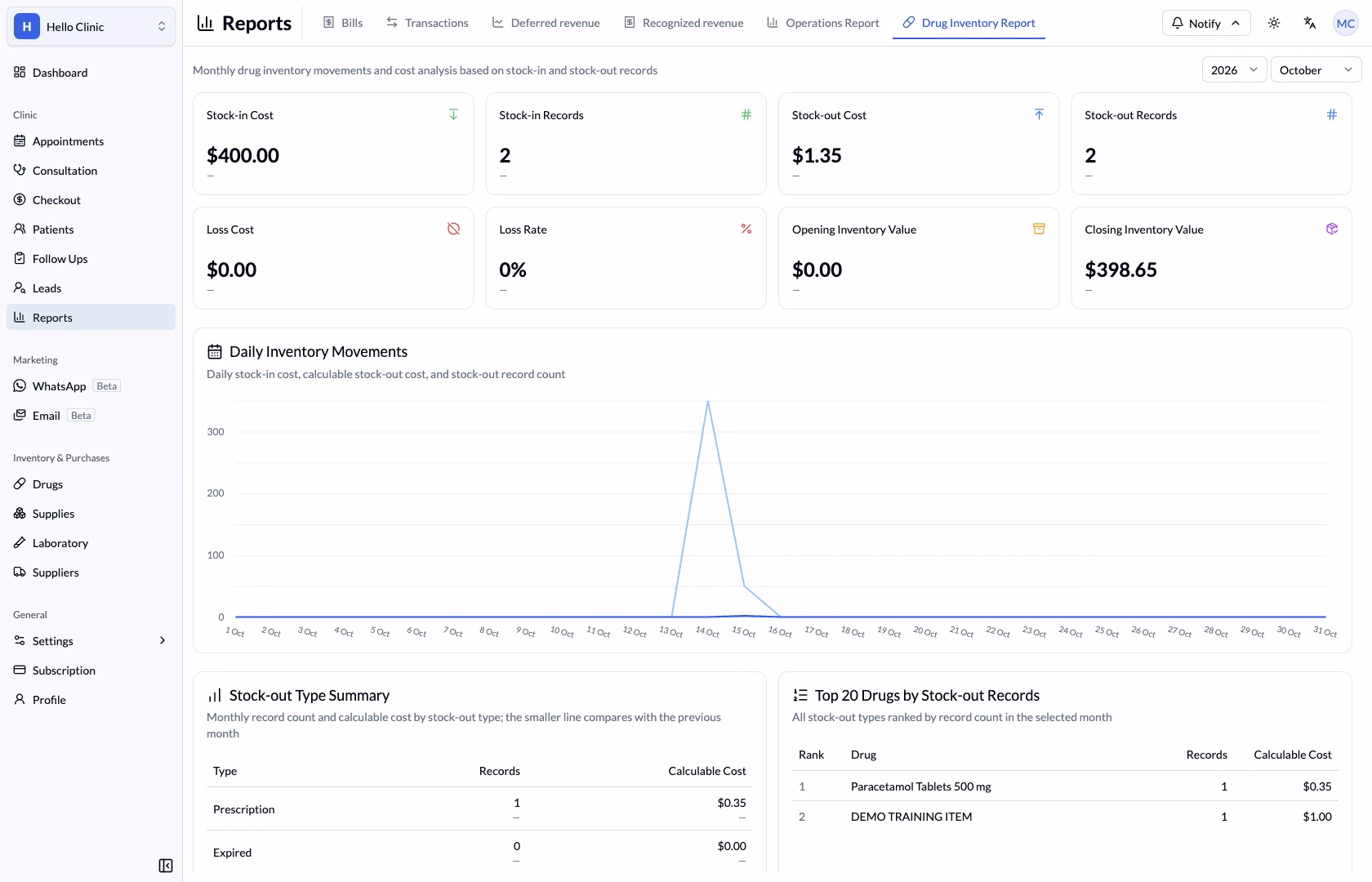The image size is (1372, 882).
Task: Select Reports in the sidebar
Action: tap(91, 318)
